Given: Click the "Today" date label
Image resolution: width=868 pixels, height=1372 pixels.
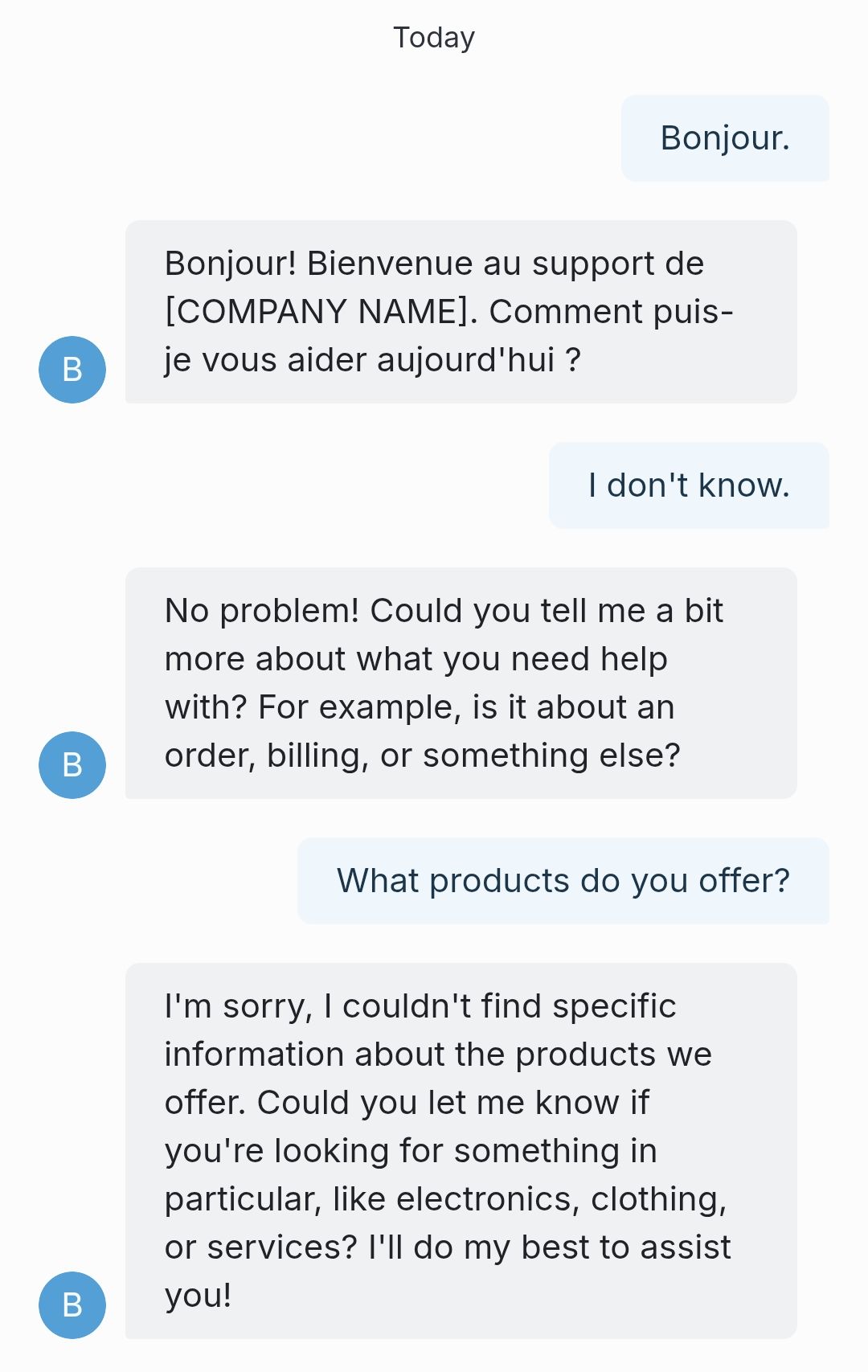Looking at the screenshot, I should coord(434,38).
